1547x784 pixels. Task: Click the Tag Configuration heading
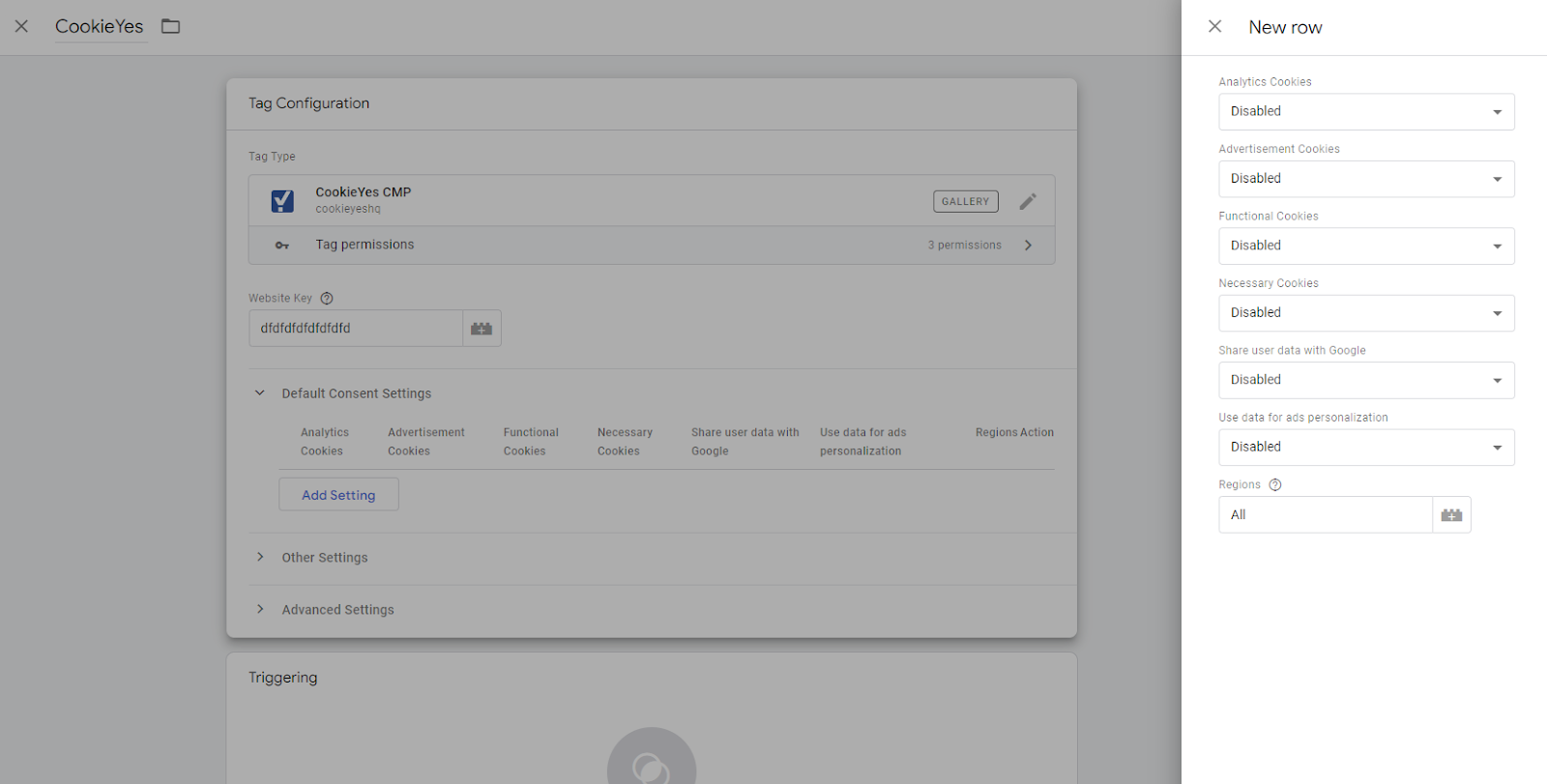(308, 103)
